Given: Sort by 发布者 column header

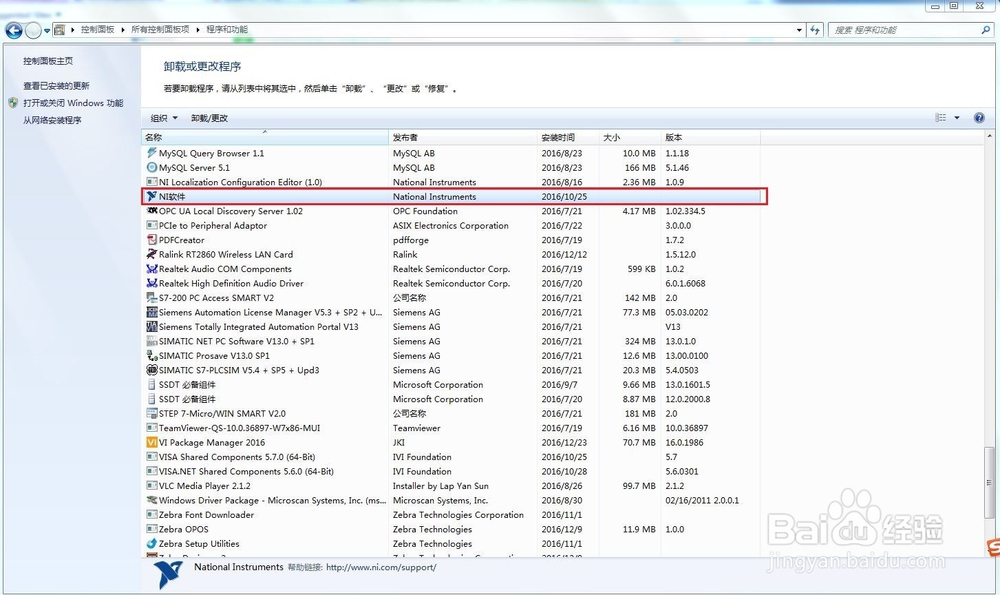Looking at the screenshot, I should coord(463,137).
